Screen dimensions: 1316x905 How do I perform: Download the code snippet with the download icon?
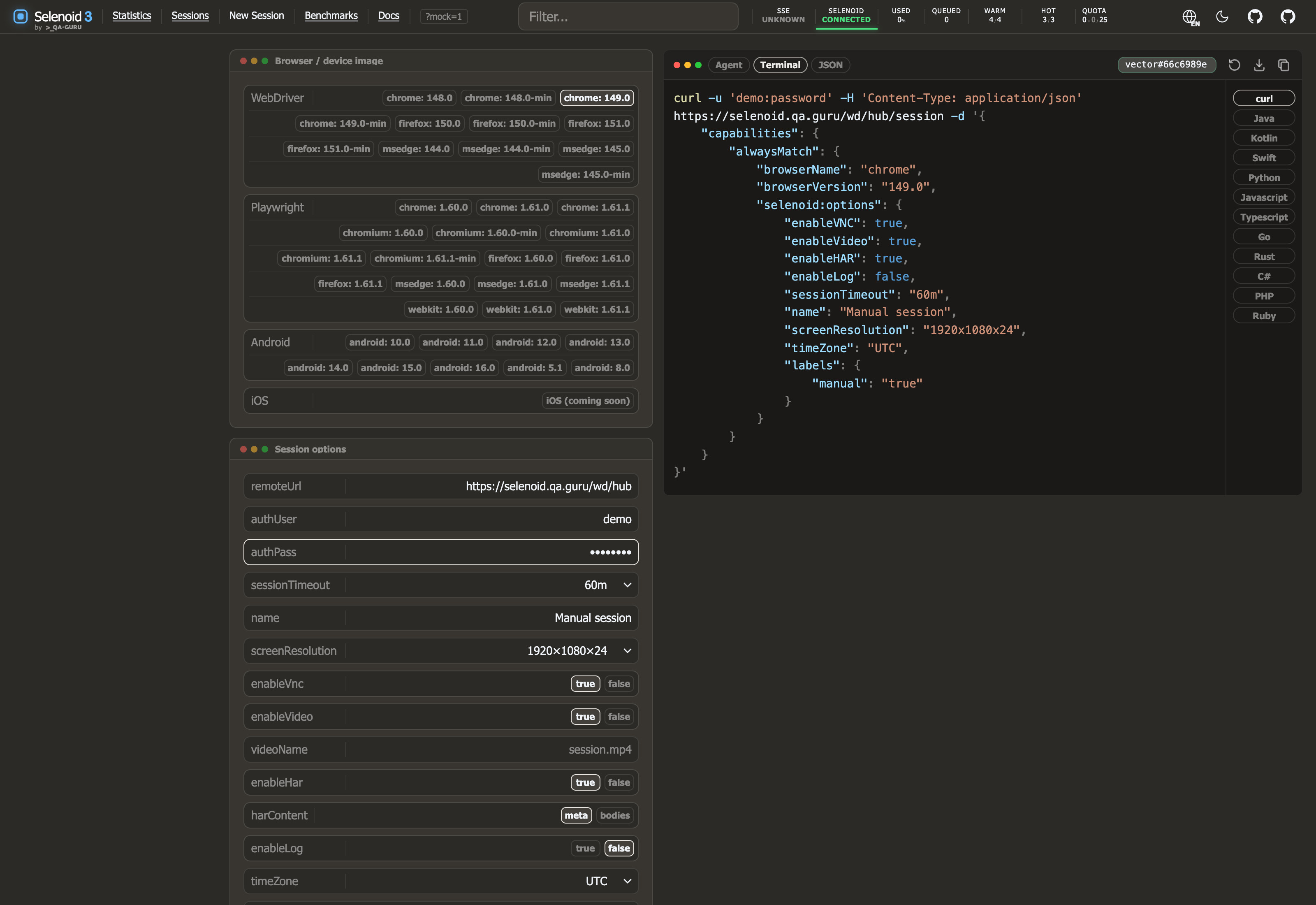coord(1259,65)
